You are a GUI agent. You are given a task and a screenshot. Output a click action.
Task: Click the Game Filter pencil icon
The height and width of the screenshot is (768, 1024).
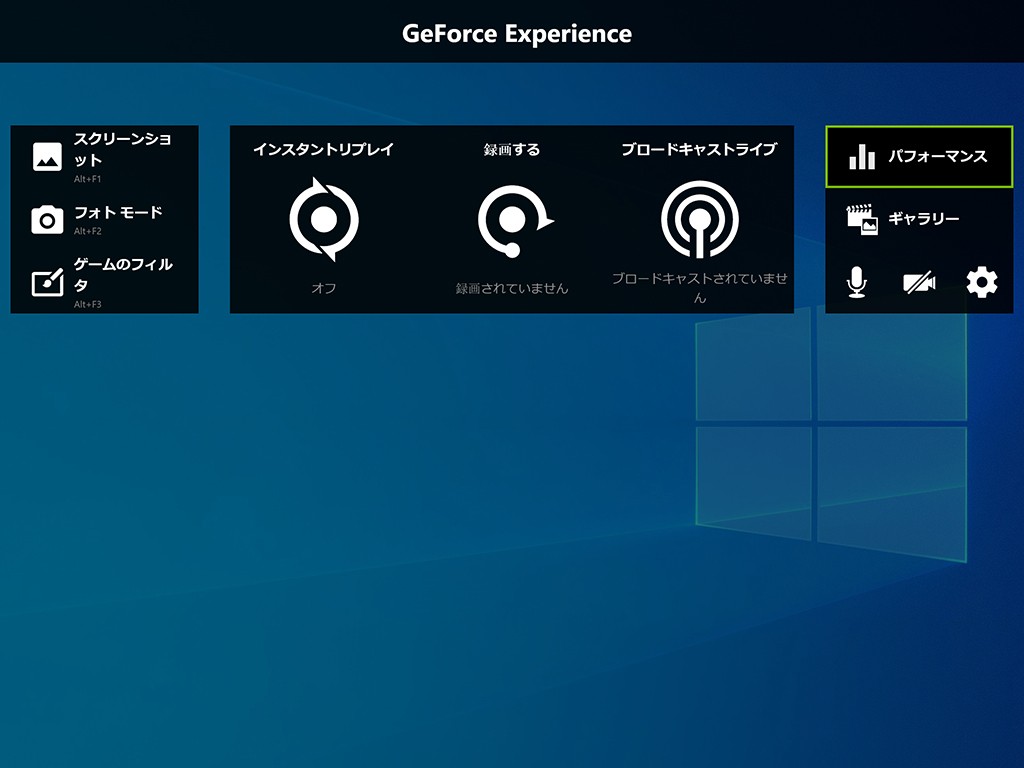(x=47, y=283)
